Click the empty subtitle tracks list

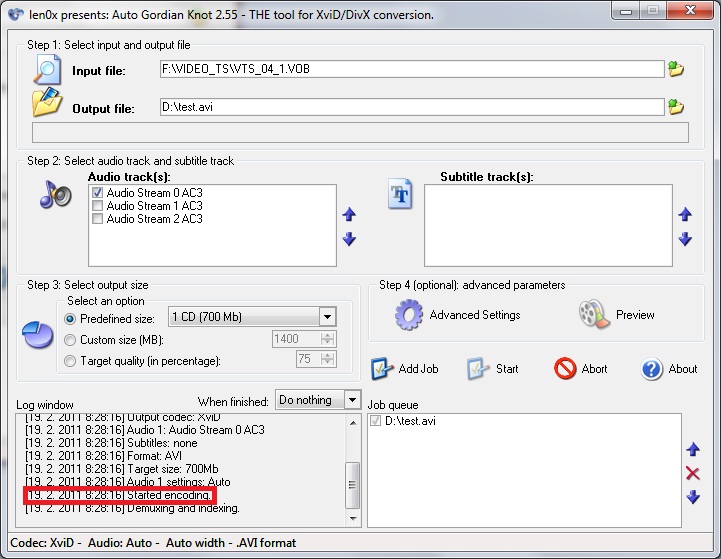click(x=548, y=225)
